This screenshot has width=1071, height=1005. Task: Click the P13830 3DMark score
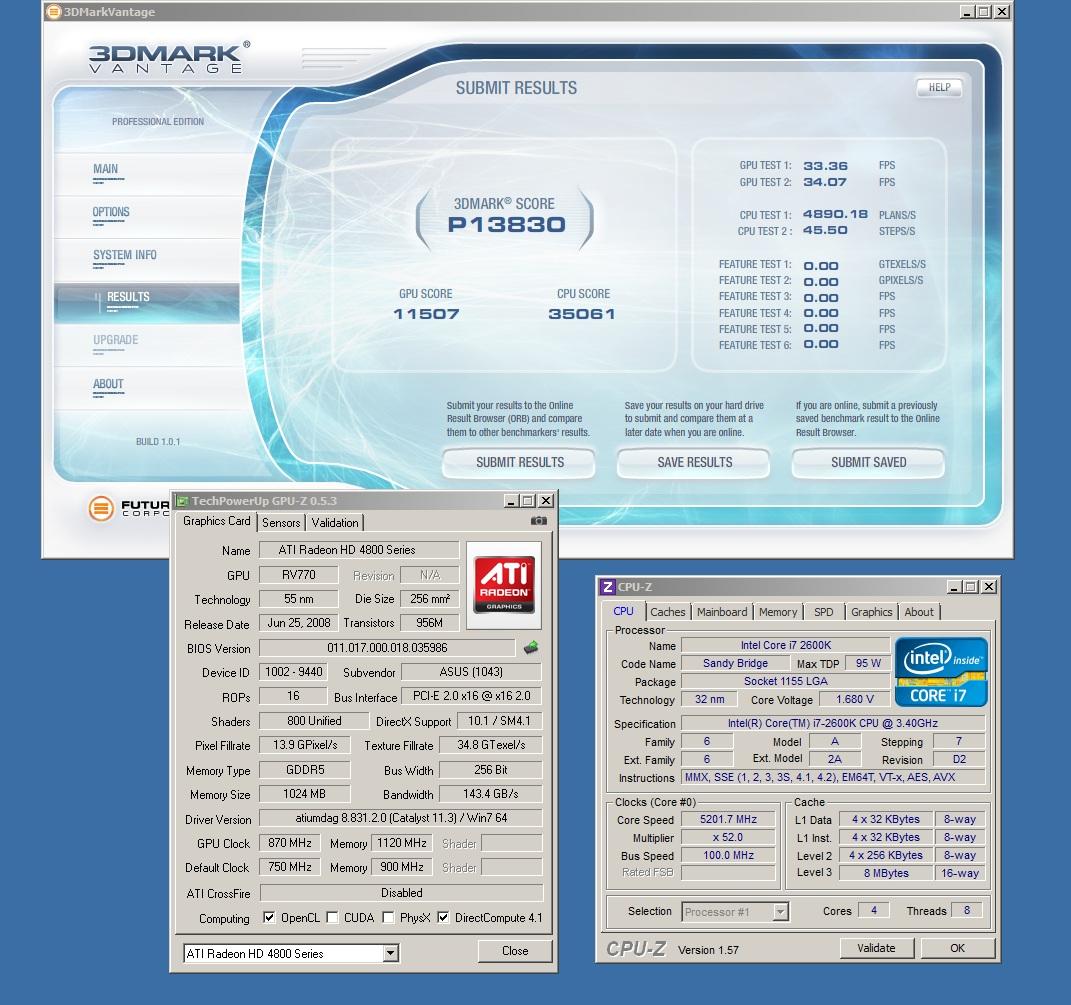[x=507, y=224]
